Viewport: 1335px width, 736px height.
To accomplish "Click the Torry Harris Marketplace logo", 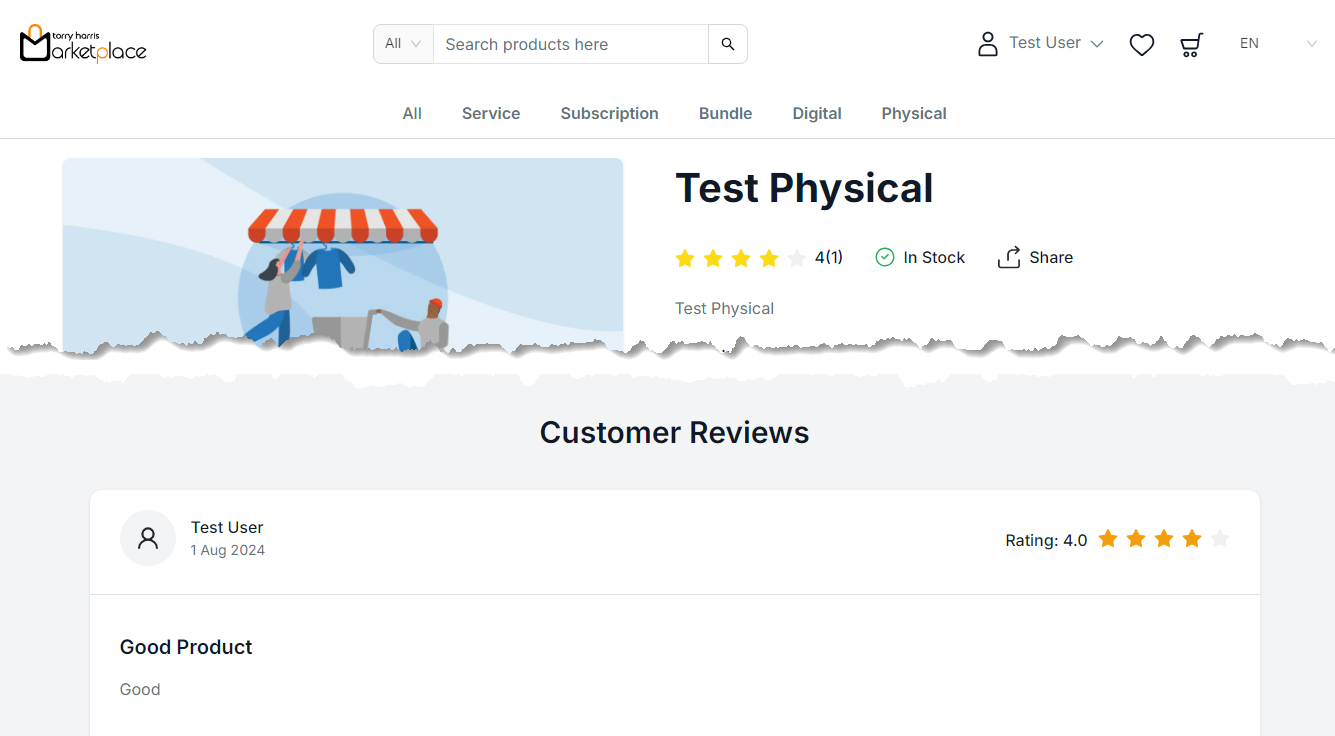I will point(83,44).
